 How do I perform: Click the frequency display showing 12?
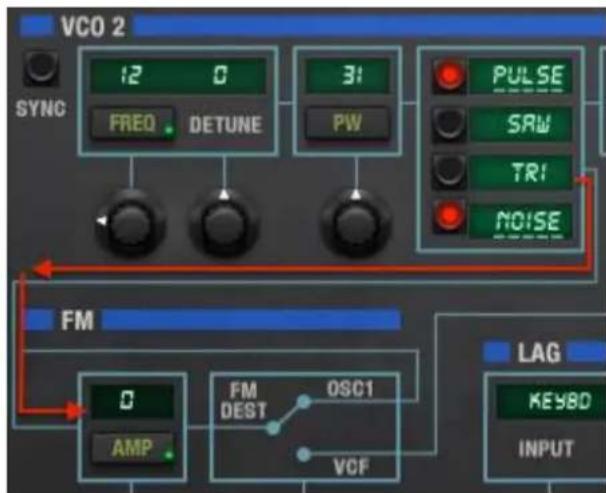tap(131, 75)
